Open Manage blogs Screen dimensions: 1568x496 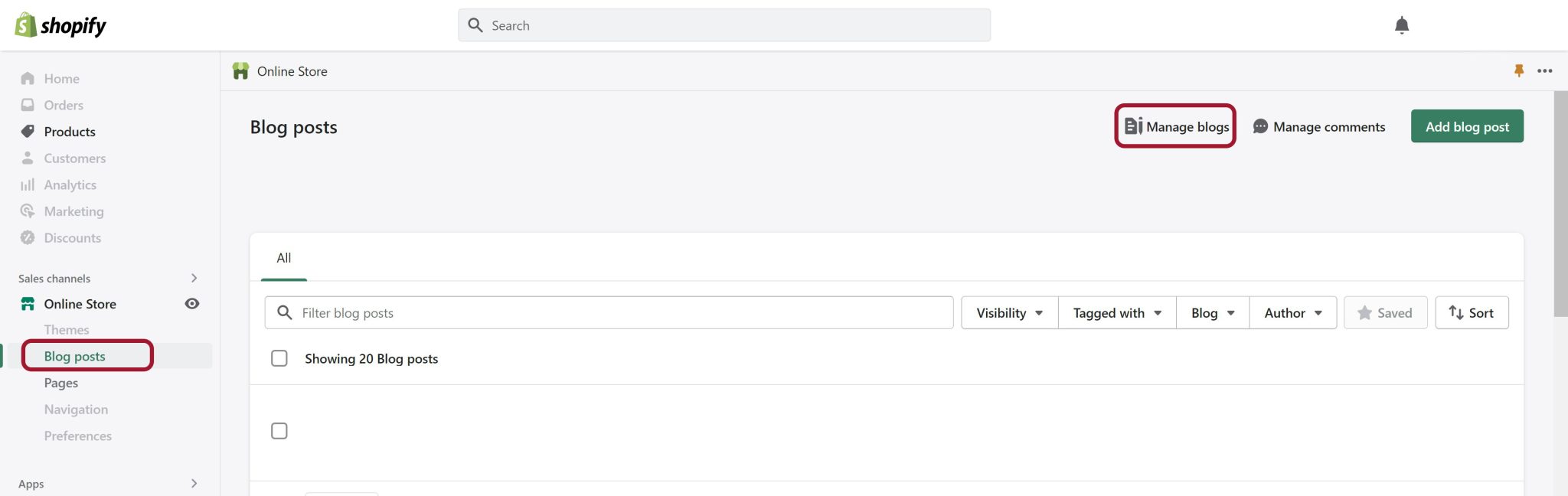[1176, 126]
